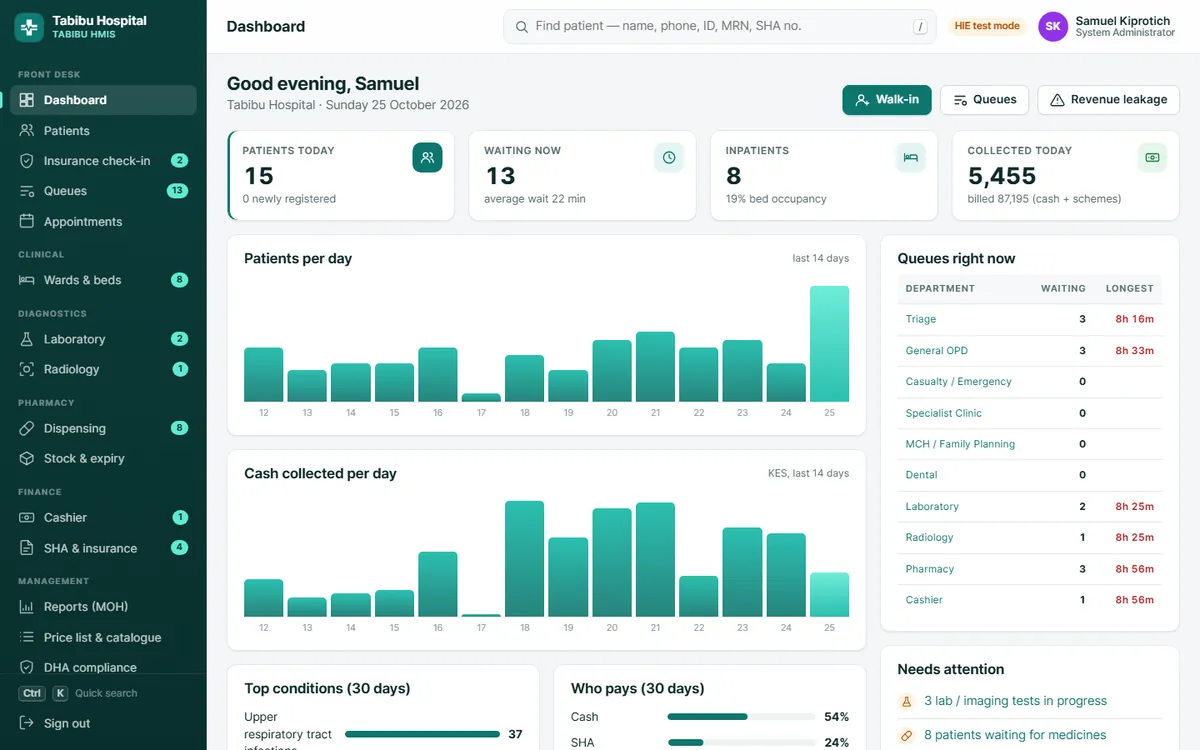This screenshot has width=1200, height=750.
Task: Click 3 lab / imaging tests in progress
Action: 1015,701
